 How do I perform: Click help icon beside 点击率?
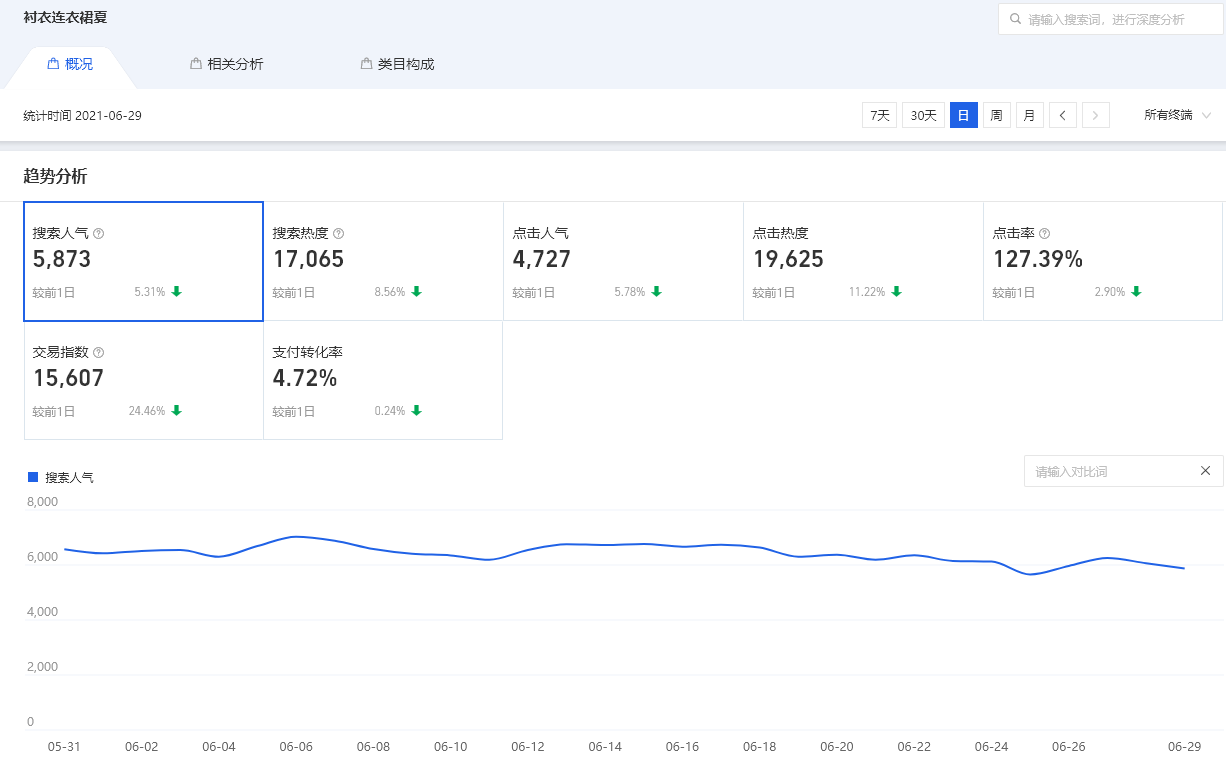tap(1044, 233)
